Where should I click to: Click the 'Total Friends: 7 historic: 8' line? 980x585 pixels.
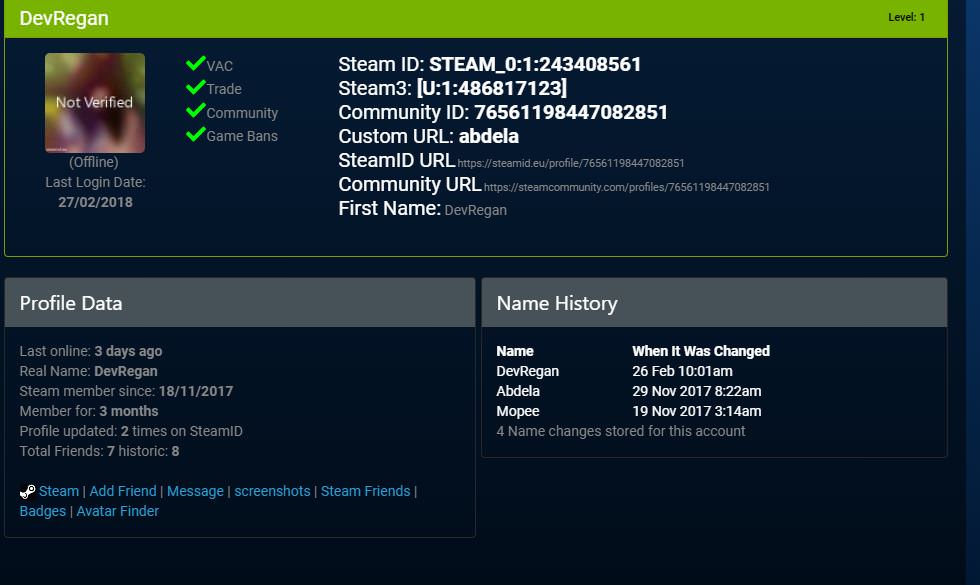pos(99,451)
